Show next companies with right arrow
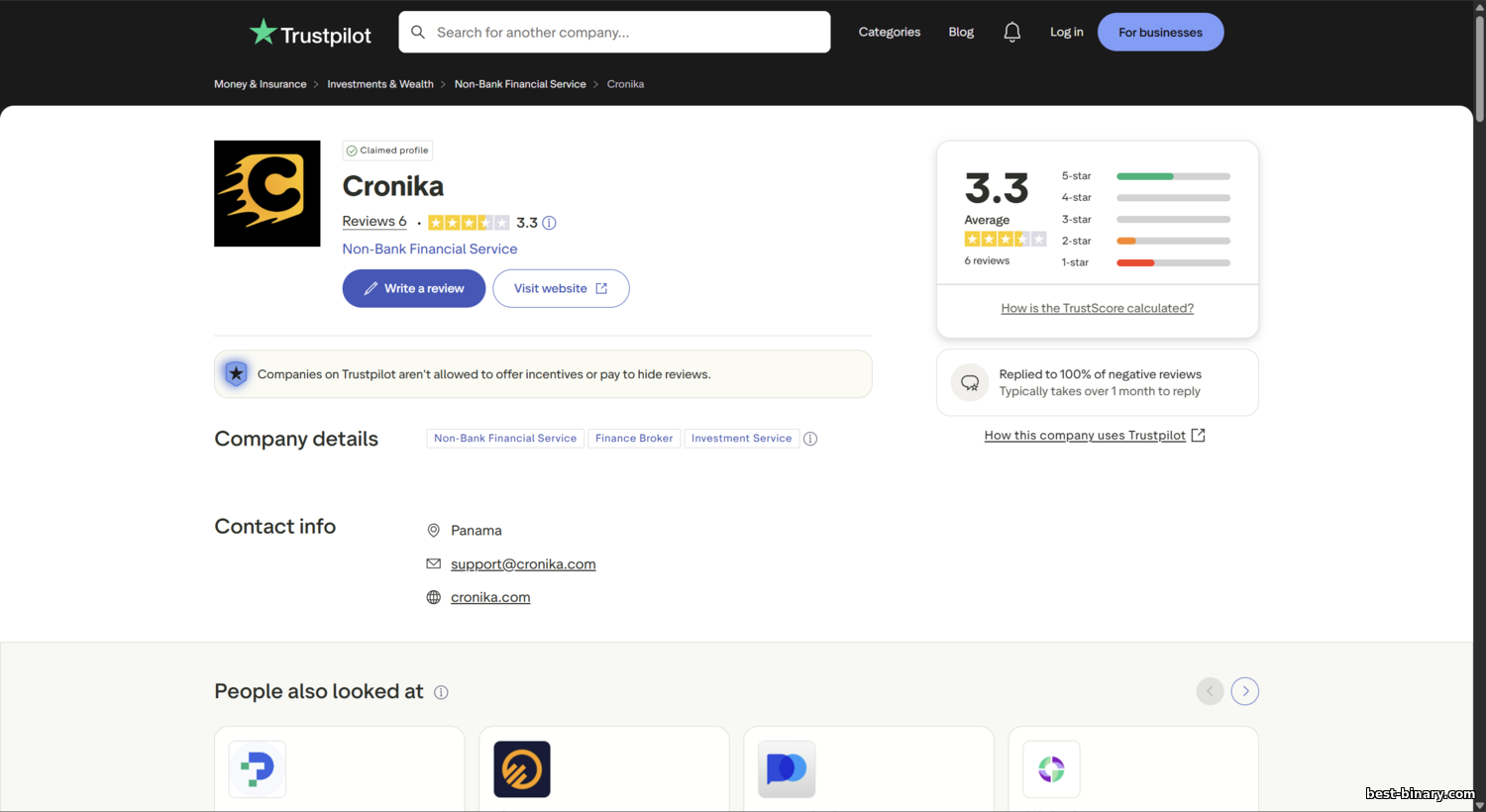The width and height of the screenshot is (1486, 812). pos(1245,691)
